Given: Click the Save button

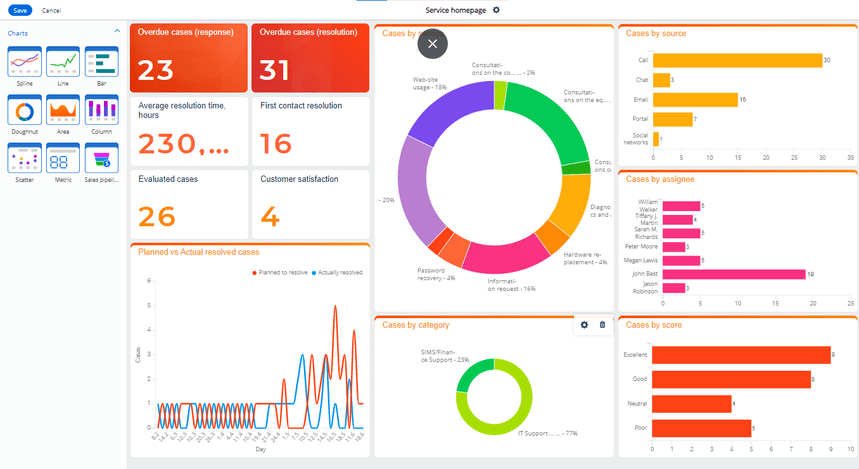Looking at the screenshot, I should 20,10.
